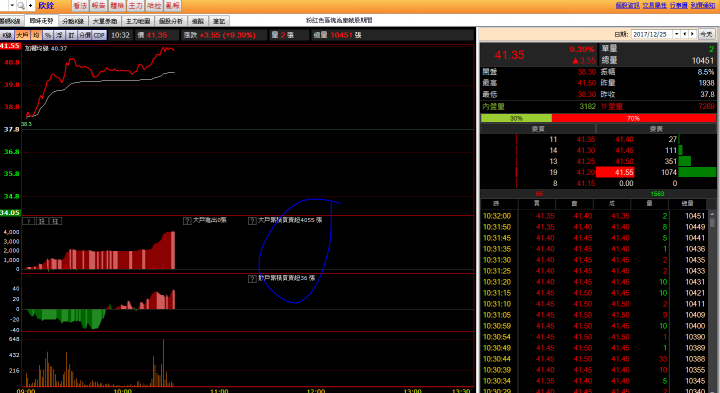The width and height of the screenshot is (720, 393).
Task: Open the 亂報 button in top bar
Action: pyautogui.click(x=173, y=6)
